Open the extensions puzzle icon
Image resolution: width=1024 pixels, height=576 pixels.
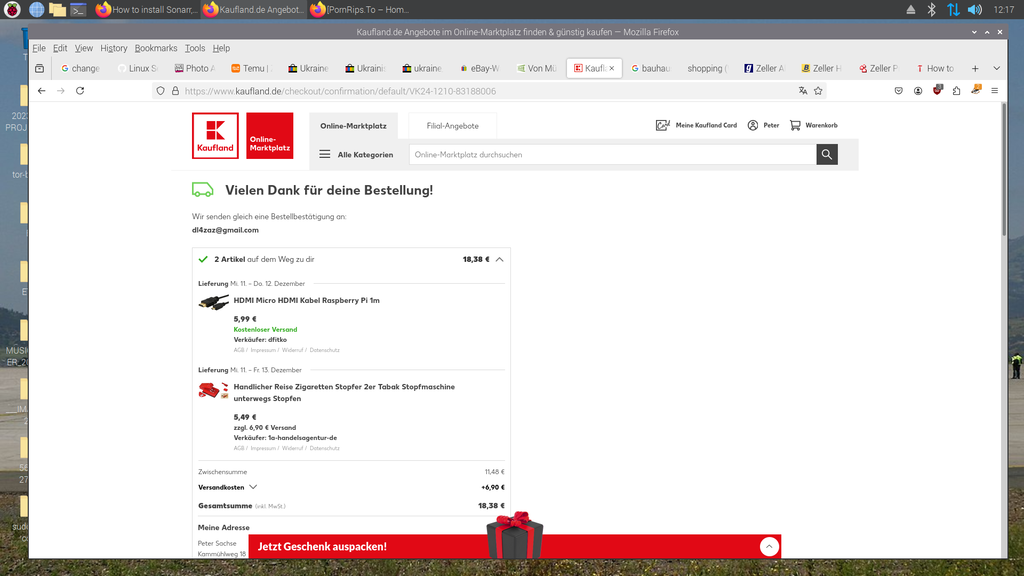[957, 91]
